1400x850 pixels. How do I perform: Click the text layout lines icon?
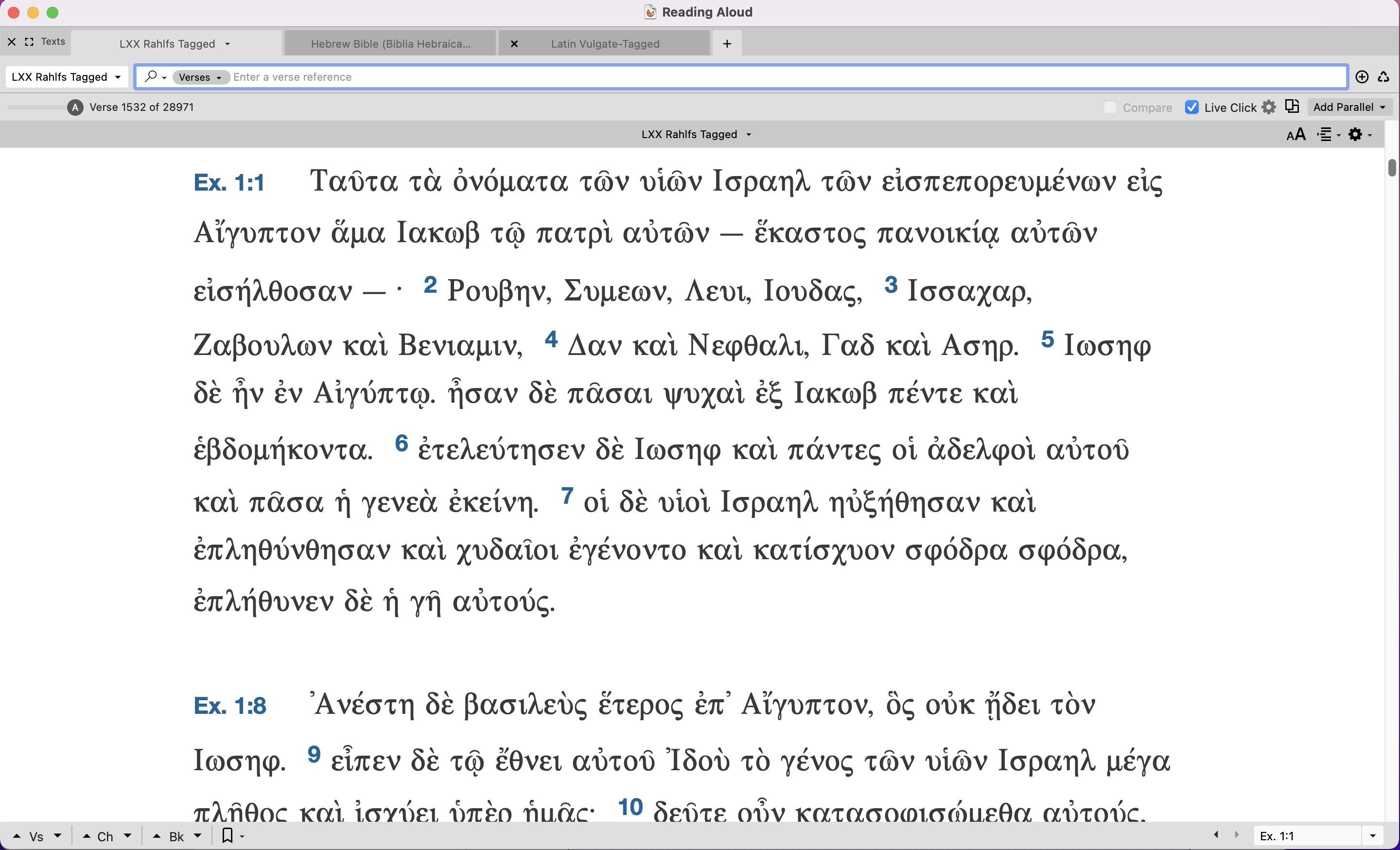1325,135
